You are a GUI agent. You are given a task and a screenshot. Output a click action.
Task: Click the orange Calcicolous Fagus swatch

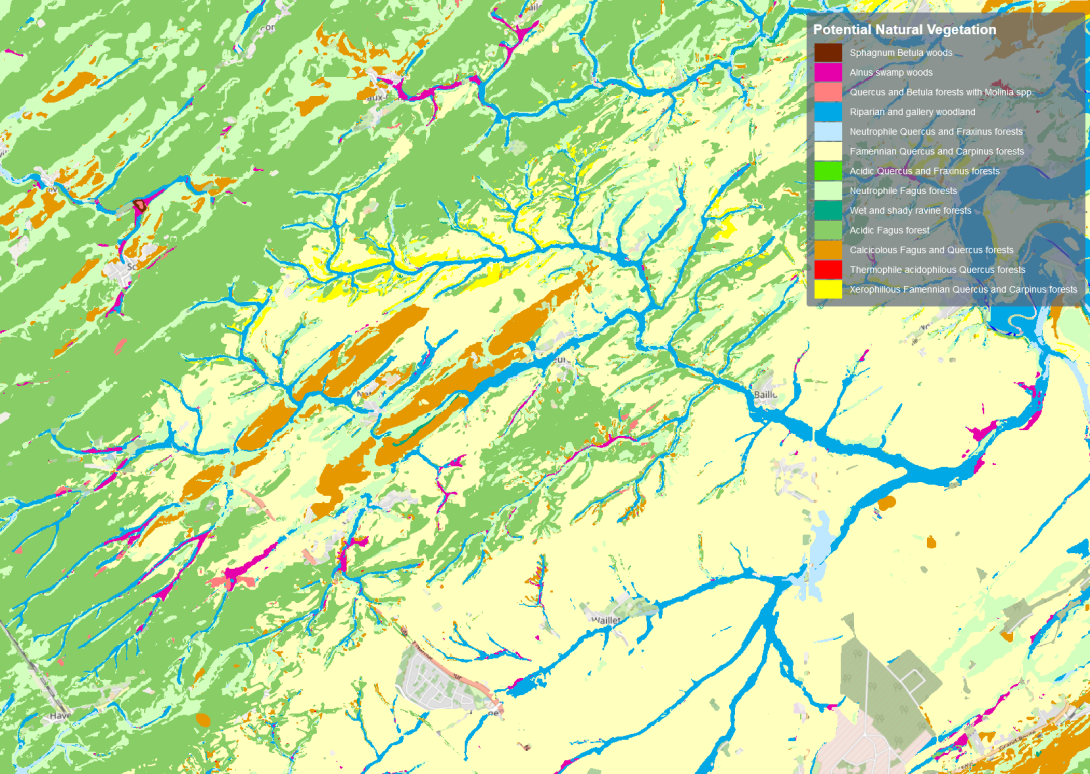click(830, 249)
